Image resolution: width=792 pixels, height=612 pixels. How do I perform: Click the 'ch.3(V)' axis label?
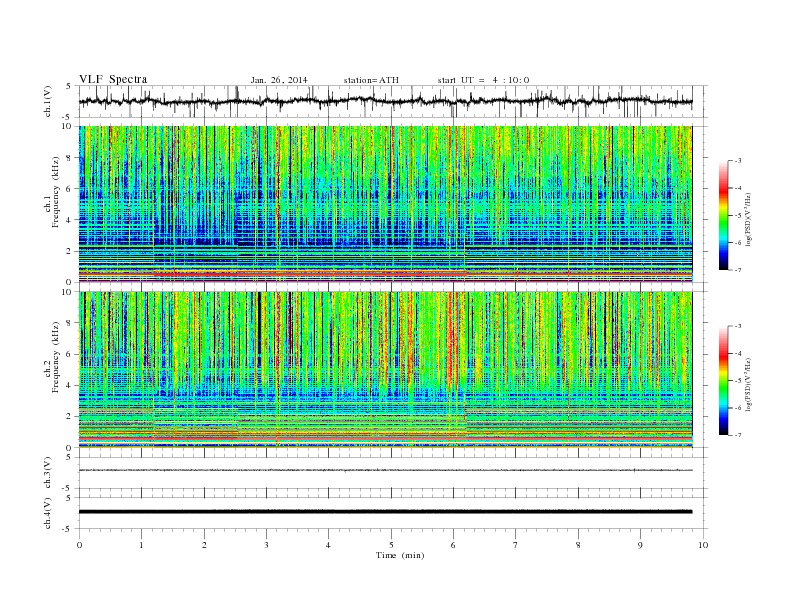(x=48, y=473)
